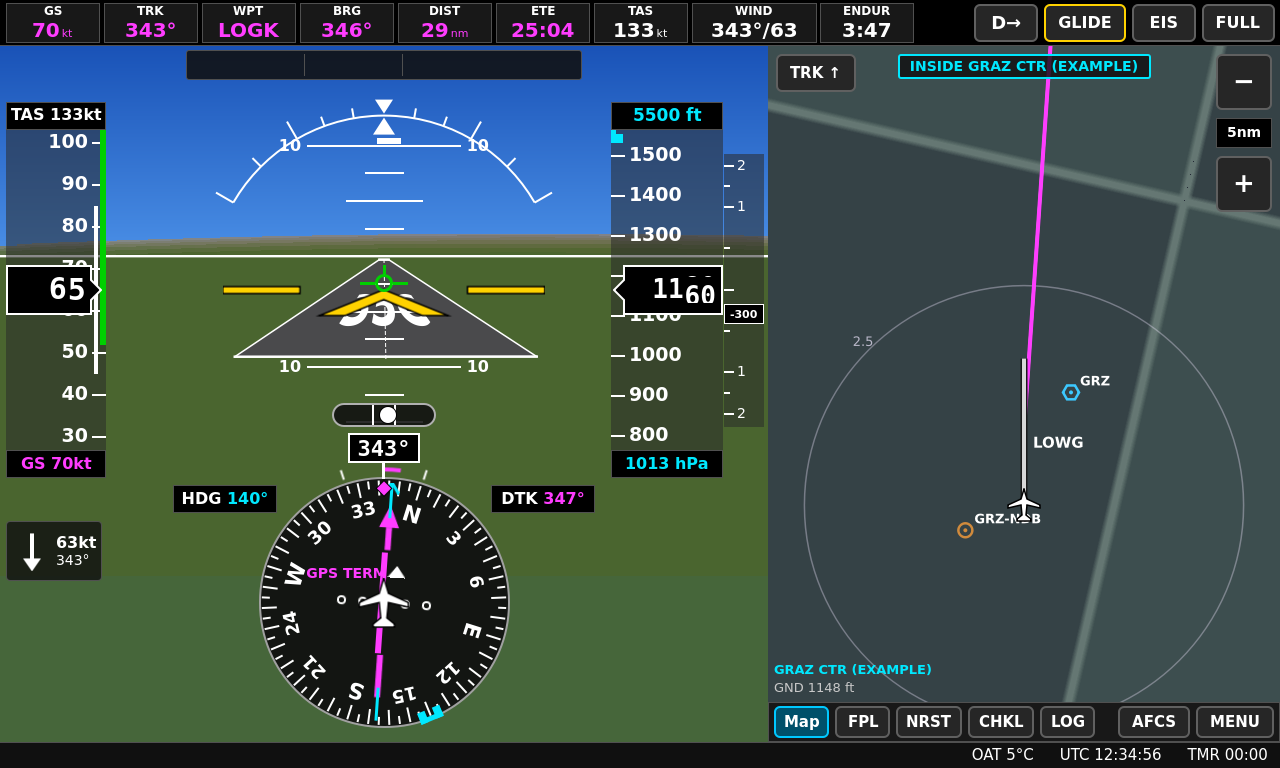This screenshot has width=1280, height=768.
Task: Open the NRST nearest tab
Action: (x=929, y=722)
